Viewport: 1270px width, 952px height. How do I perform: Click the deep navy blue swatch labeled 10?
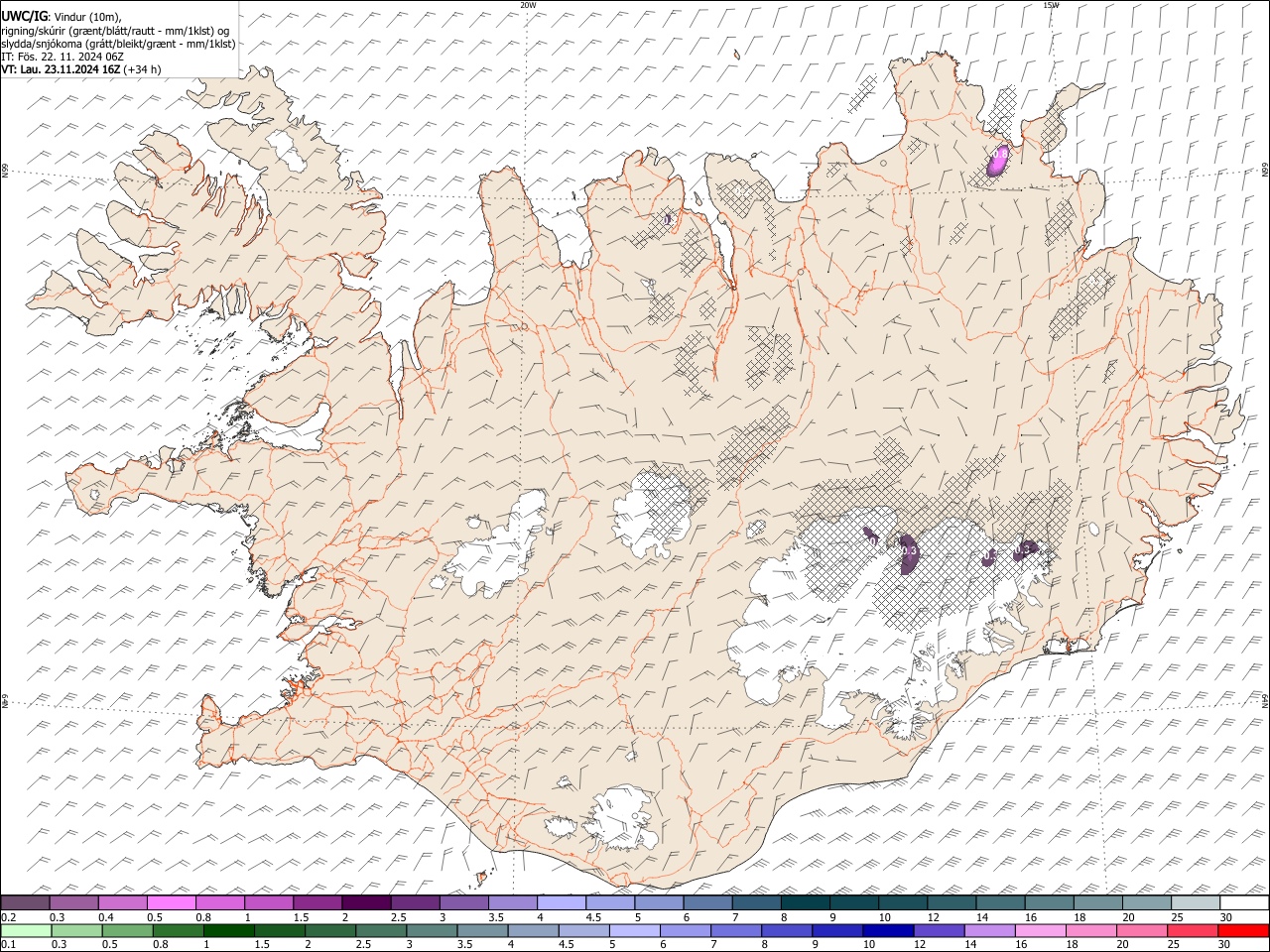click(x=888, y=930)
